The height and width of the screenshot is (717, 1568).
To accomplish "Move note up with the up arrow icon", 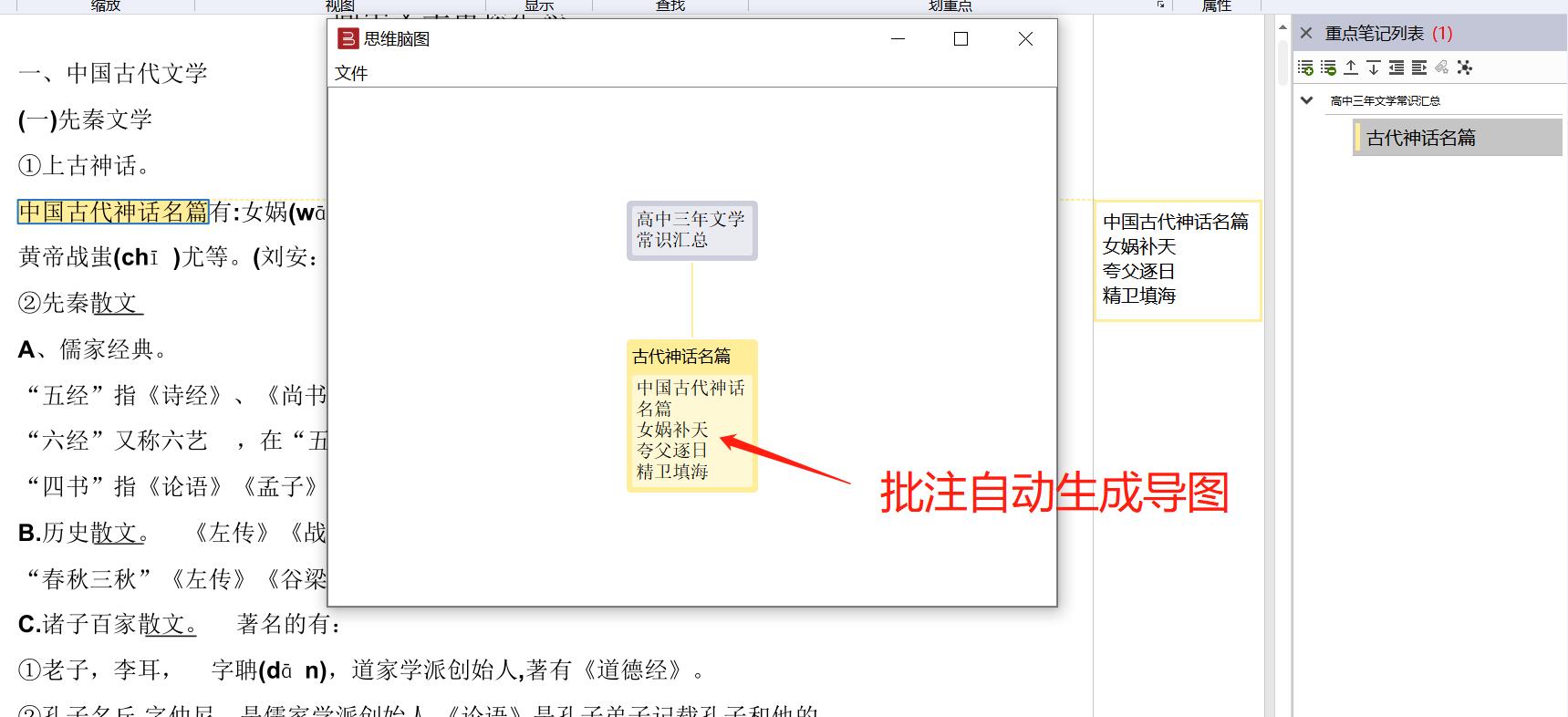I will (1351, 68).
